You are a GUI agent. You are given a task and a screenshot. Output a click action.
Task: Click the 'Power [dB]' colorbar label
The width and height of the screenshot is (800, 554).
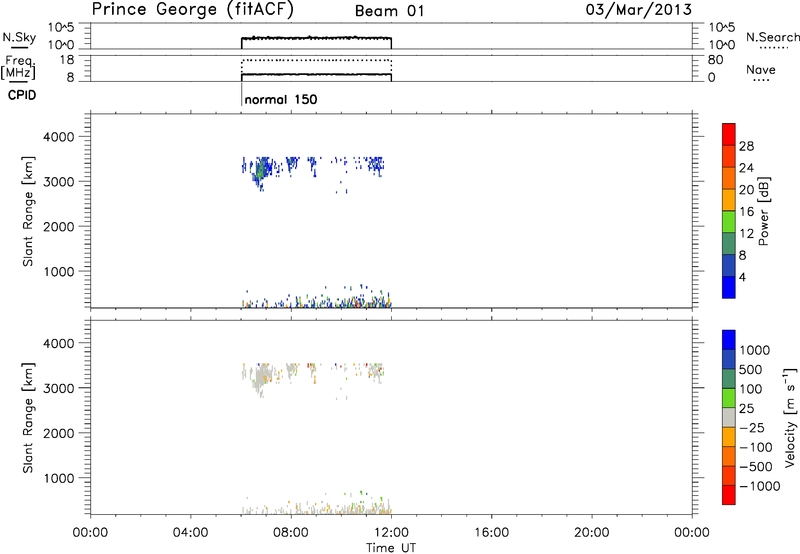pos(763,211)
